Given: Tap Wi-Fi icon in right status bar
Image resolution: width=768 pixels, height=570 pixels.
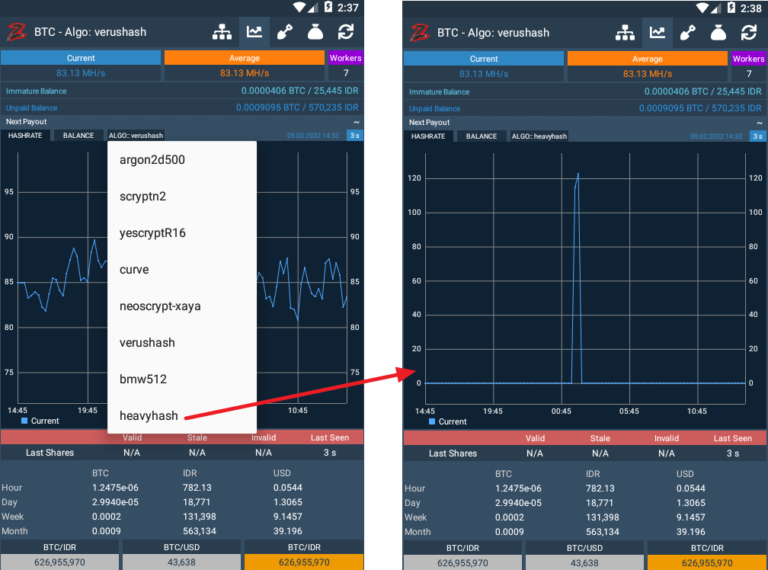Looking at the screenshot, I should (x=703, y=8).
